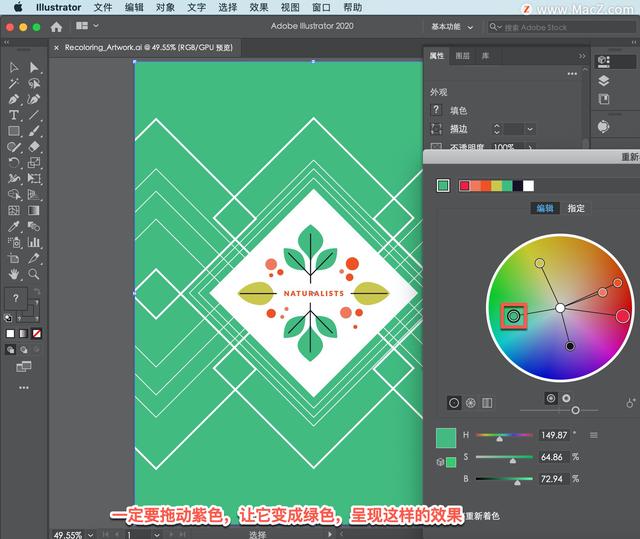Image resolution: width=640 pixels, height=539 pixels.
Task: Activate the Type tool
Action: click(x=13, y=115)
